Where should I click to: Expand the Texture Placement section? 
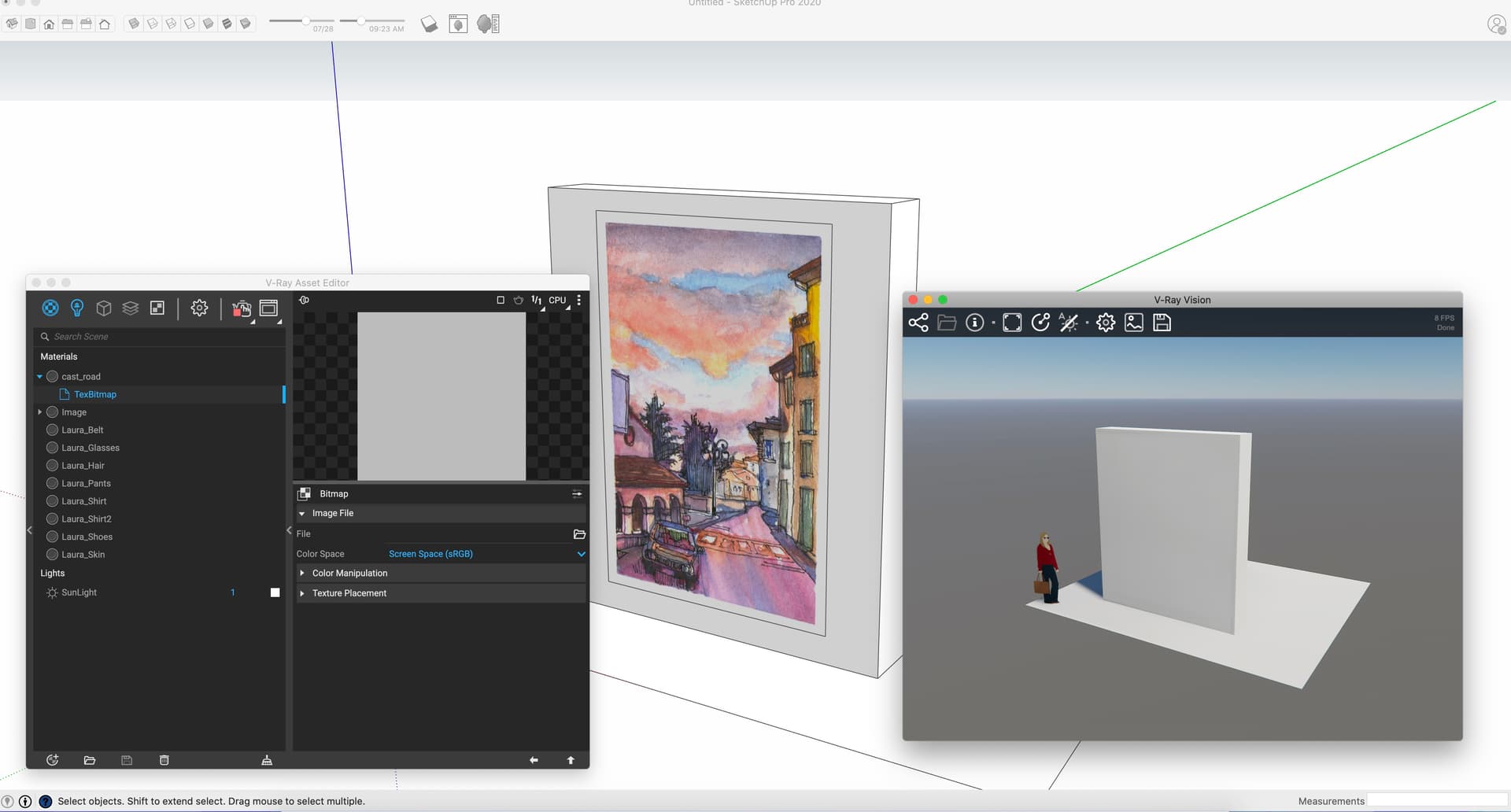coord(302,593)
